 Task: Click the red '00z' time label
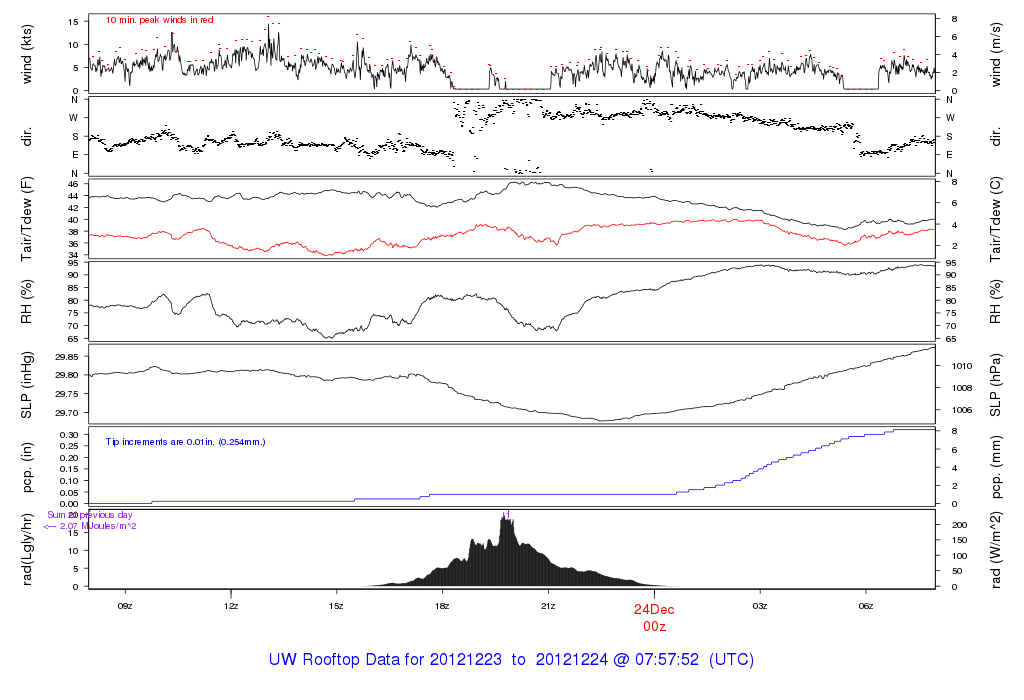click(654, 627)
